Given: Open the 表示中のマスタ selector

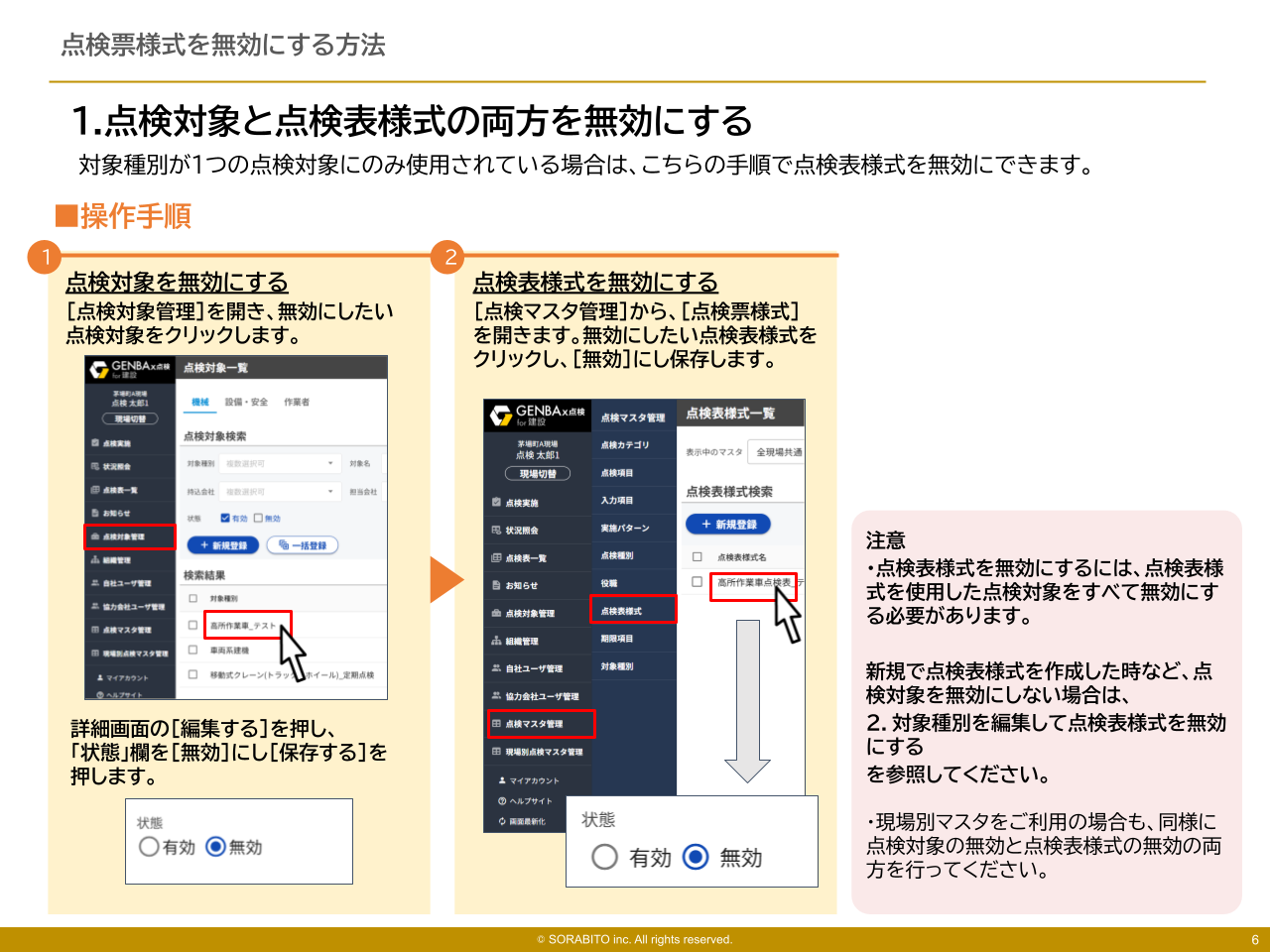Looking at the screenshot, I should click(777, 451).
